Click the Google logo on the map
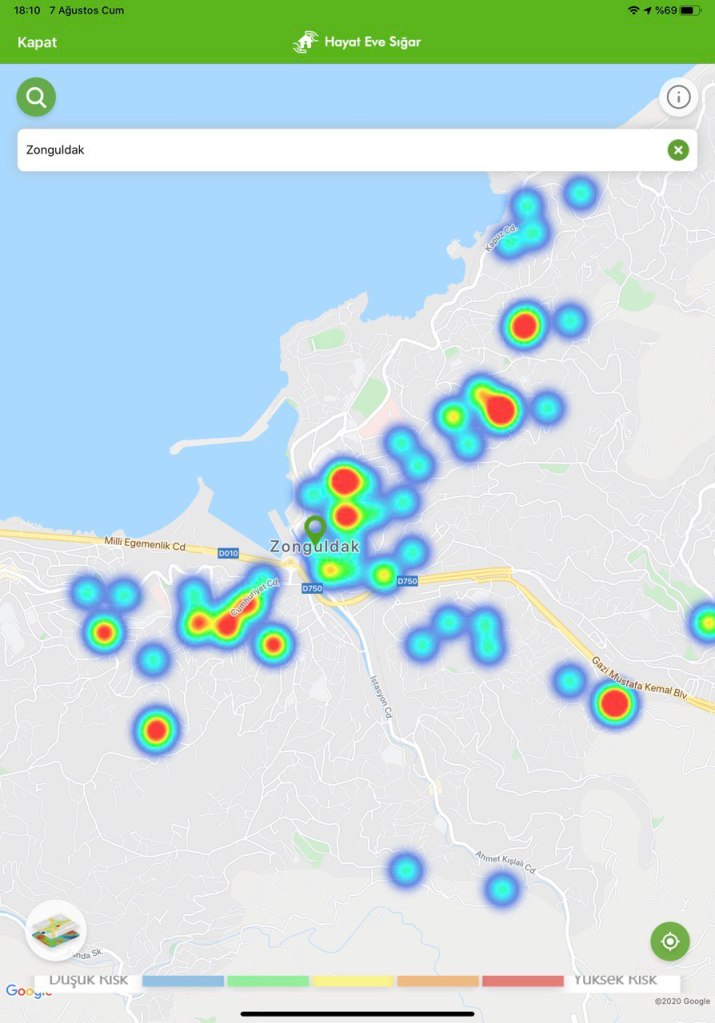Image resolution: width=715 pixels, height=1023 pixels. [28, 991]
